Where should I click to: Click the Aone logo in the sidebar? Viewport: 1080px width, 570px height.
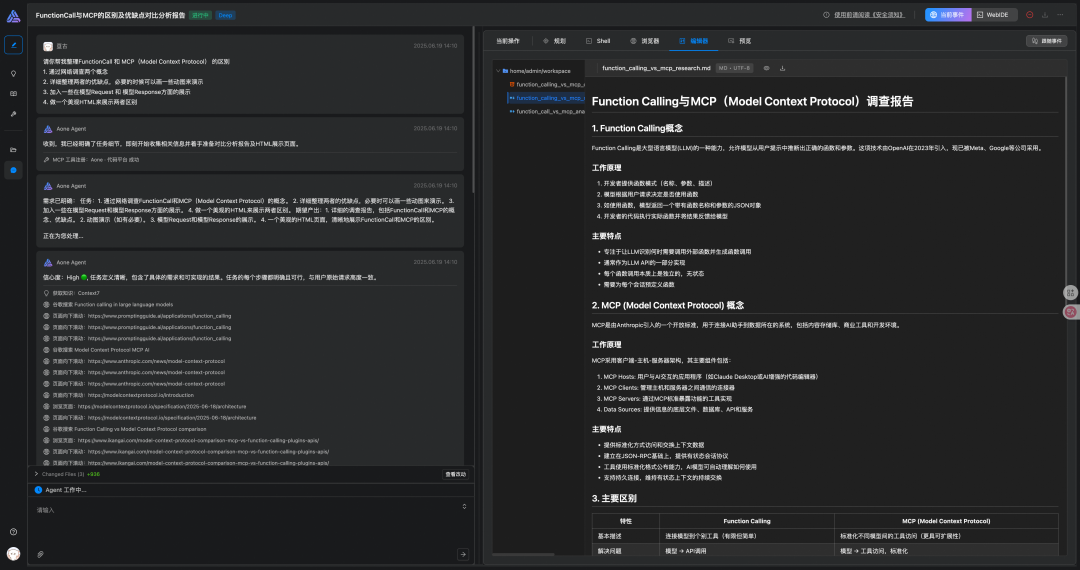click(x=13, y=16)
